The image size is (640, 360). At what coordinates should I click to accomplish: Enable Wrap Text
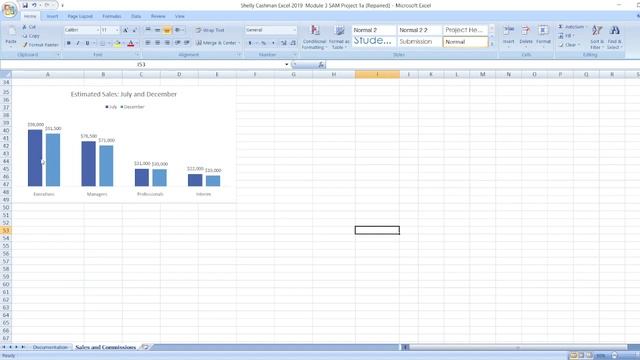point(210,30)
